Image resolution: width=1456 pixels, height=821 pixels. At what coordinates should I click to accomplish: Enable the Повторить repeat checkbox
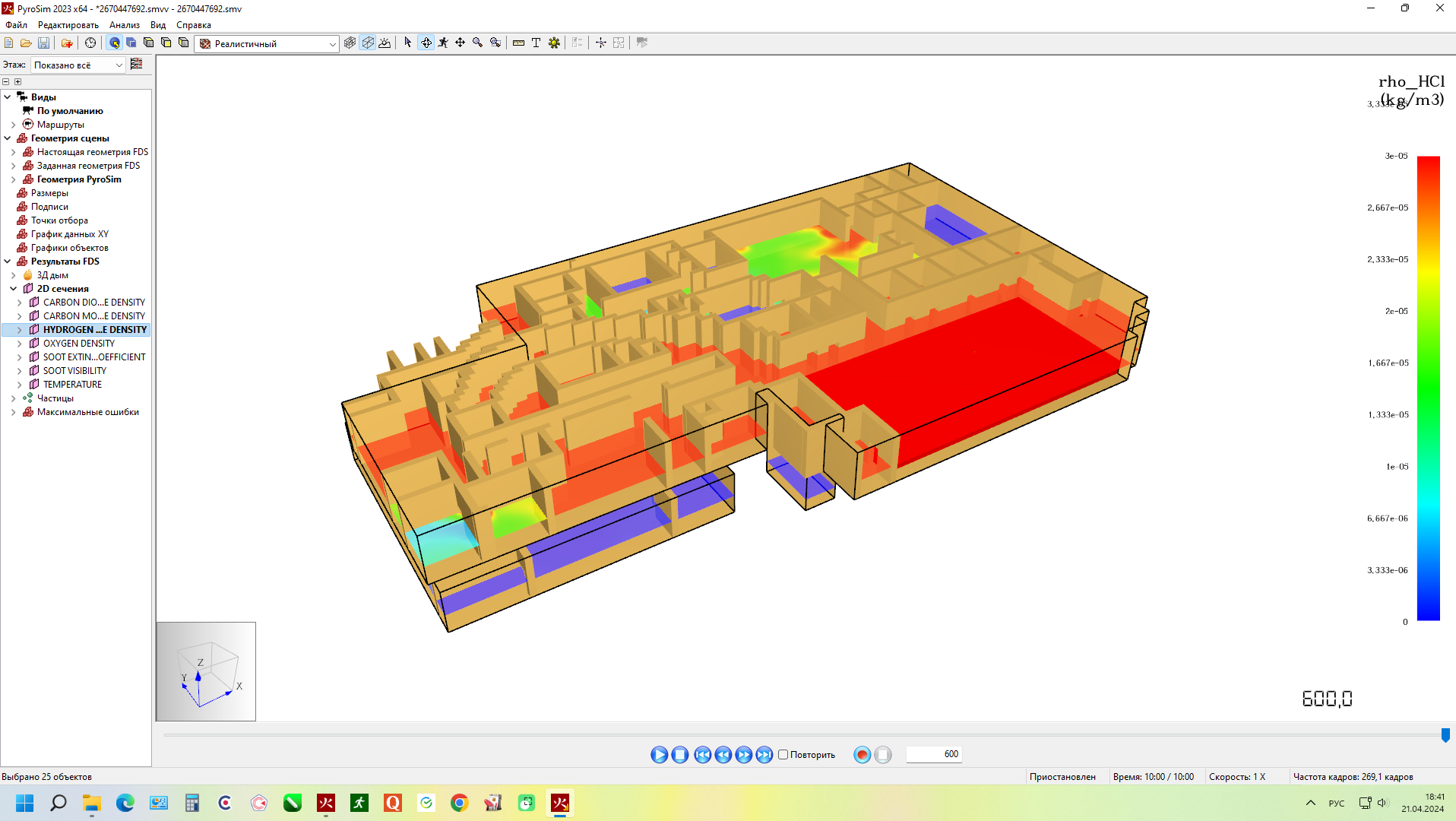[x=783, y=755]
